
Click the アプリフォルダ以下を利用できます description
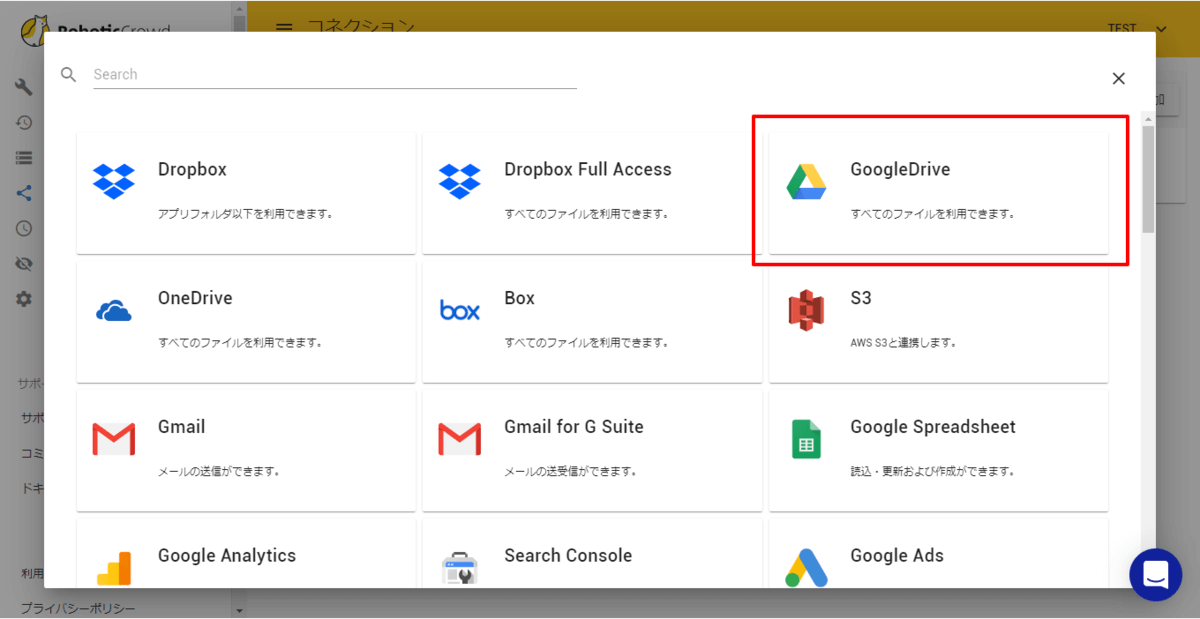(245, 214)
